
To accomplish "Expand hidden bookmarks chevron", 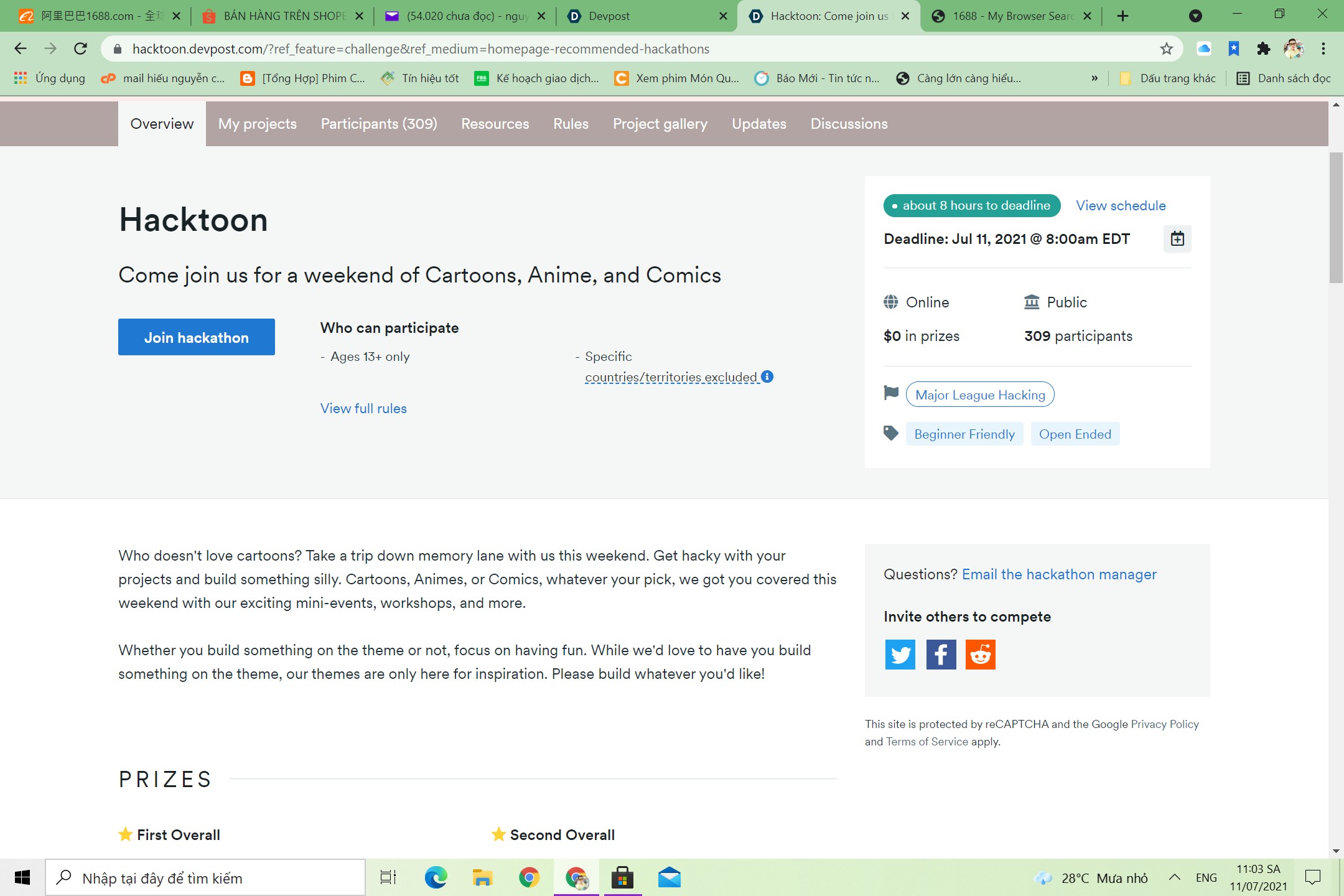I will click(1094, 78).
